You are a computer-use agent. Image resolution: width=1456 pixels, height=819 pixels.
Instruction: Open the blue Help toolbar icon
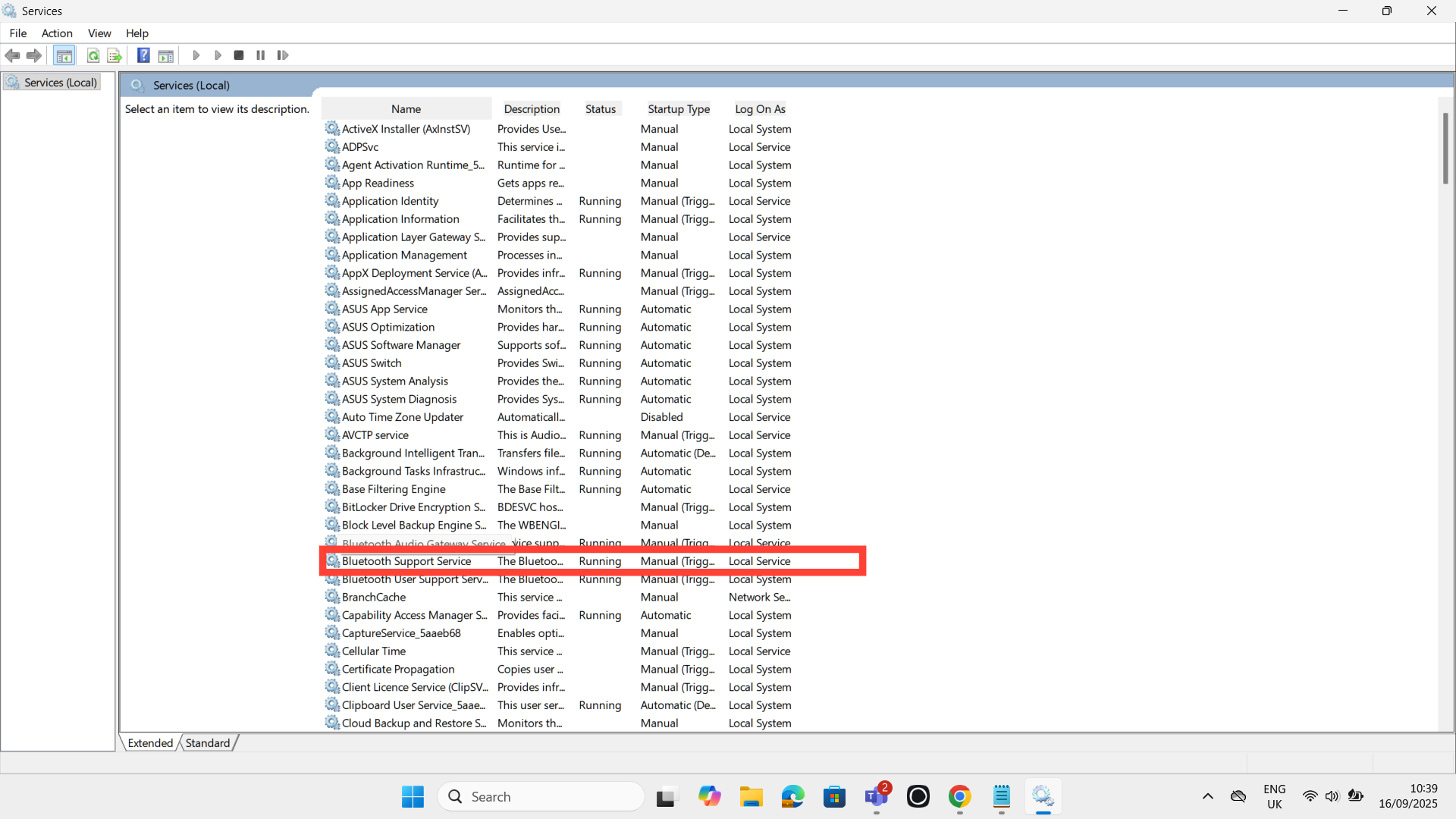[x=143, y=55]
